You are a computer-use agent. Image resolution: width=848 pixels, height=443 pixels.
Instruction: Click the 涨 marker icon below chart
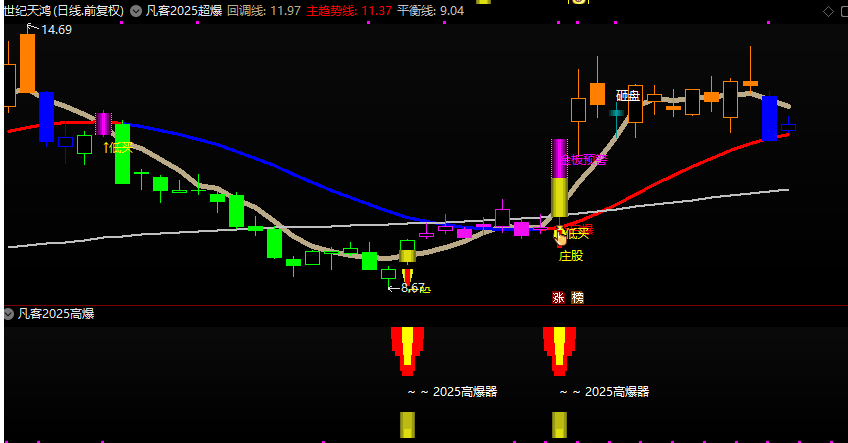pyautogui.click(x=558, y=298)
